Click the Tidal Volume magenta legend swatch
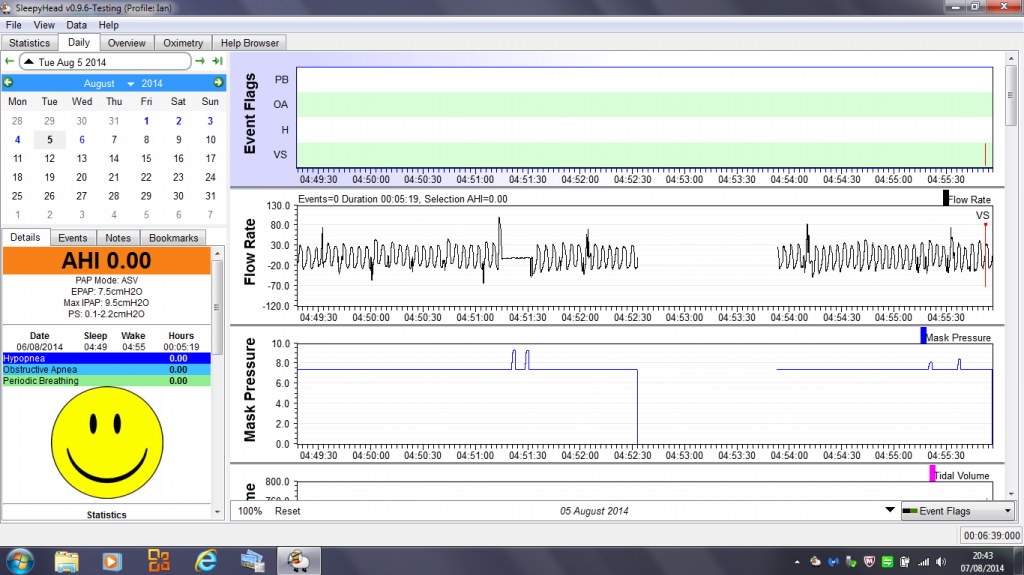Image resolution: width=1024 pixels, height=575 pixels. (x=933, y=473)
